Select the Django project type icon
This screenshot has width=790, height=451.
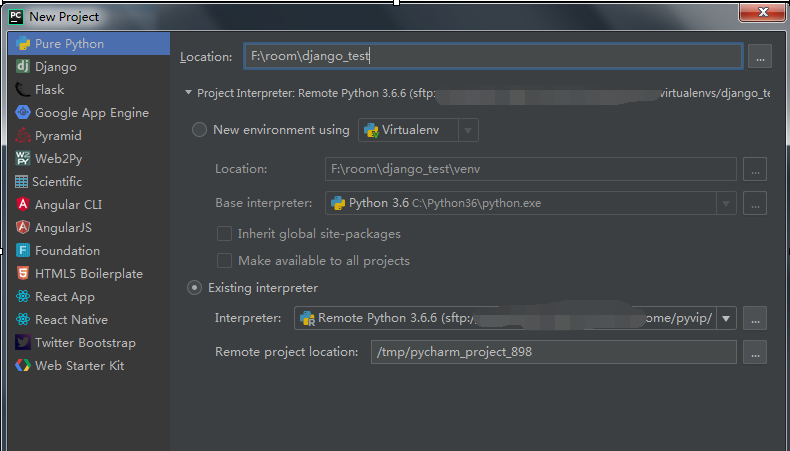(x=23, y=67)
